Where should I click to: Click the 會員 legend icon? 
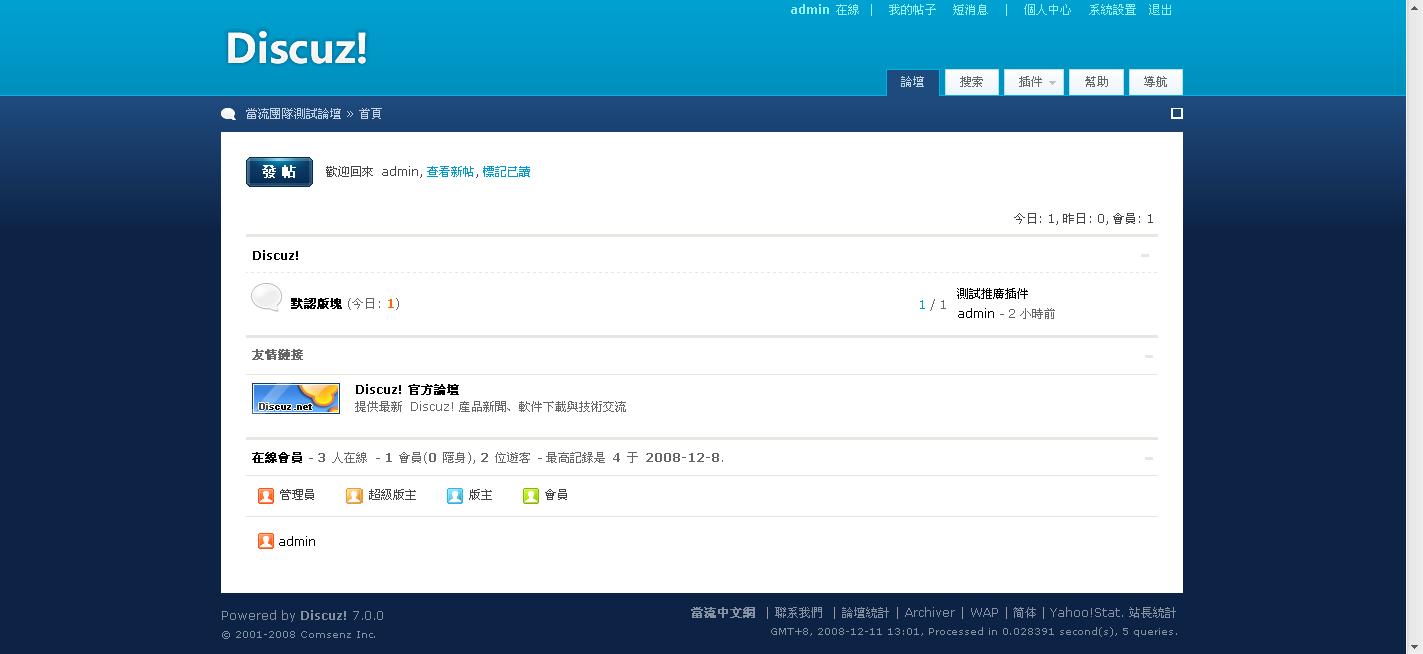click(x=531, y=495)
